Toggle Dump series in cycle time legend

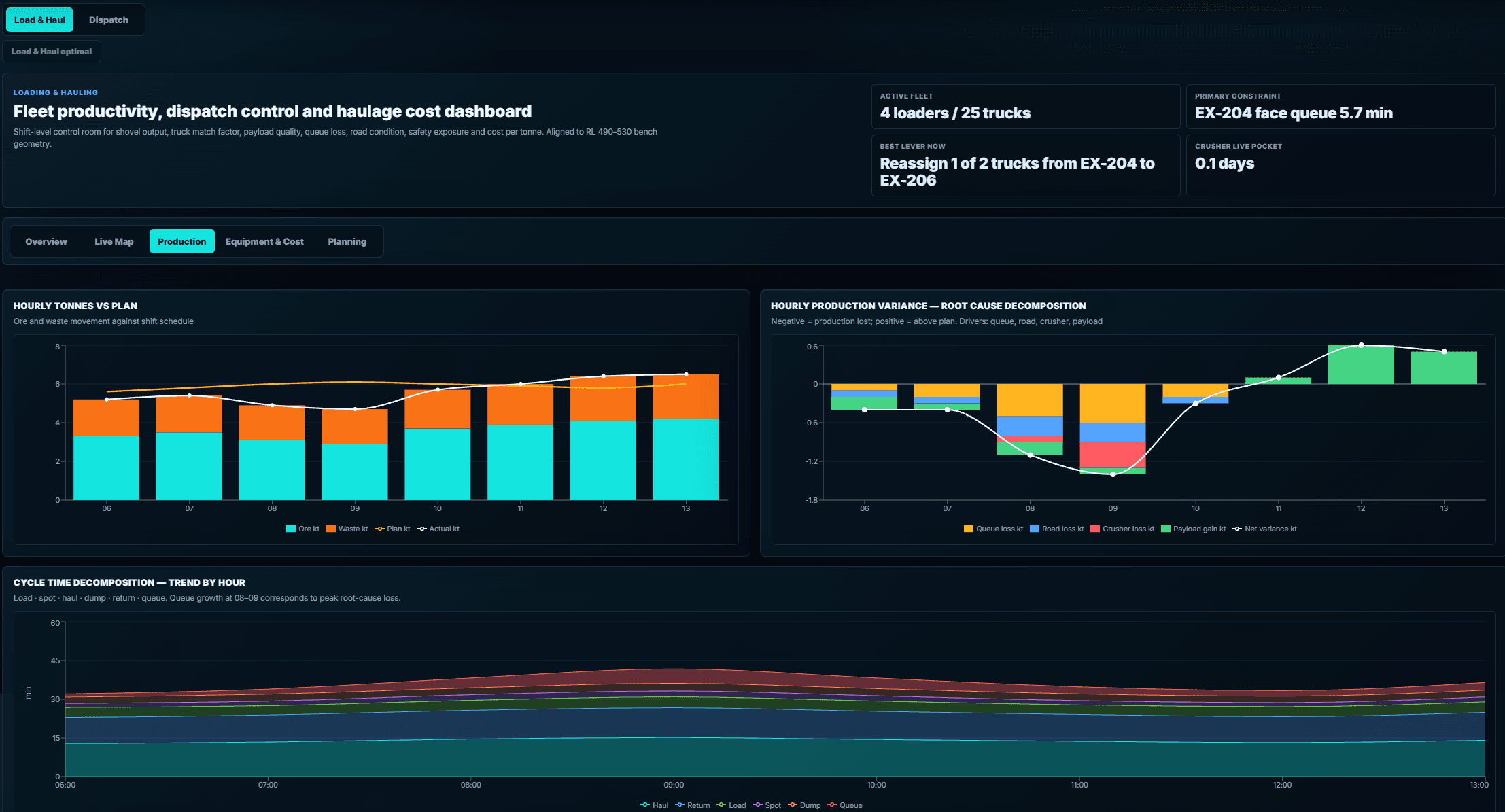pos(804,805)
